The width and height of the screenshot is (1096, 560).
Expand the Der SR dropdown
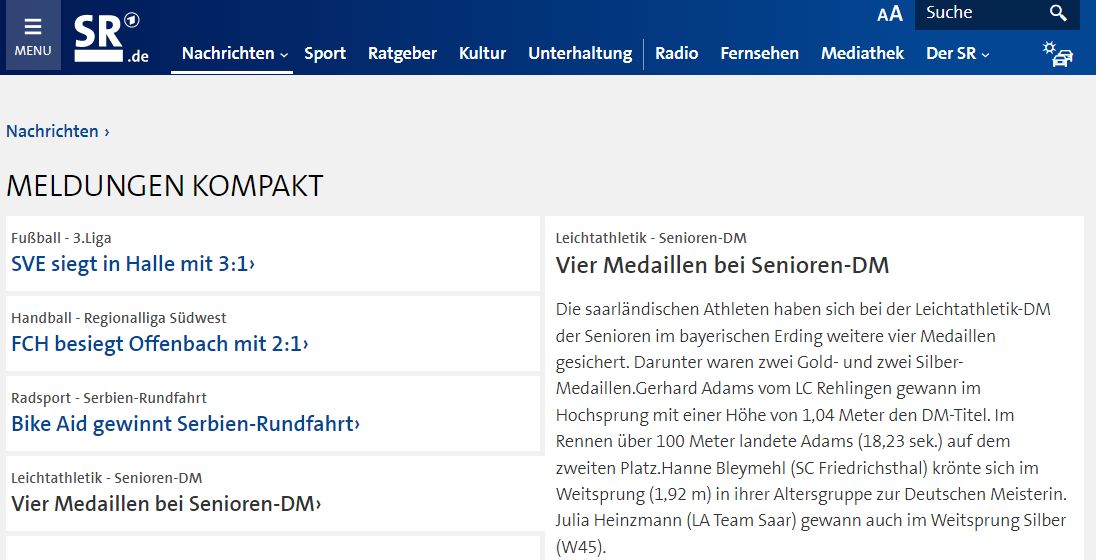point(957,54)
